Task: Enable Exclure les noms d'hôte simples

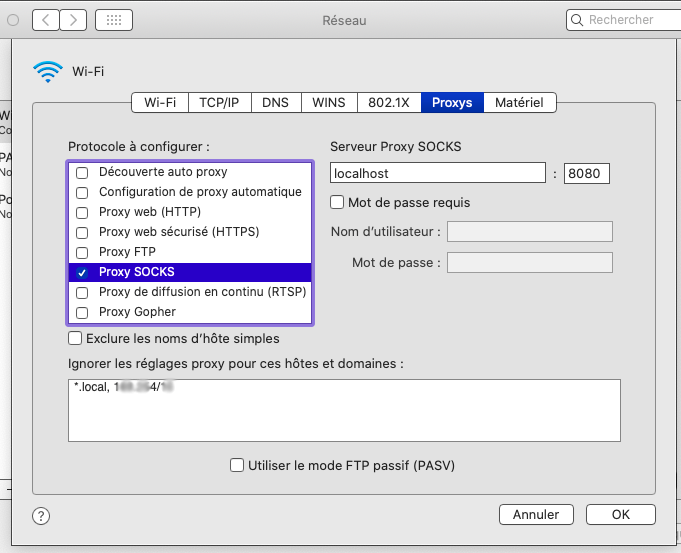Action: click(75, 339)
